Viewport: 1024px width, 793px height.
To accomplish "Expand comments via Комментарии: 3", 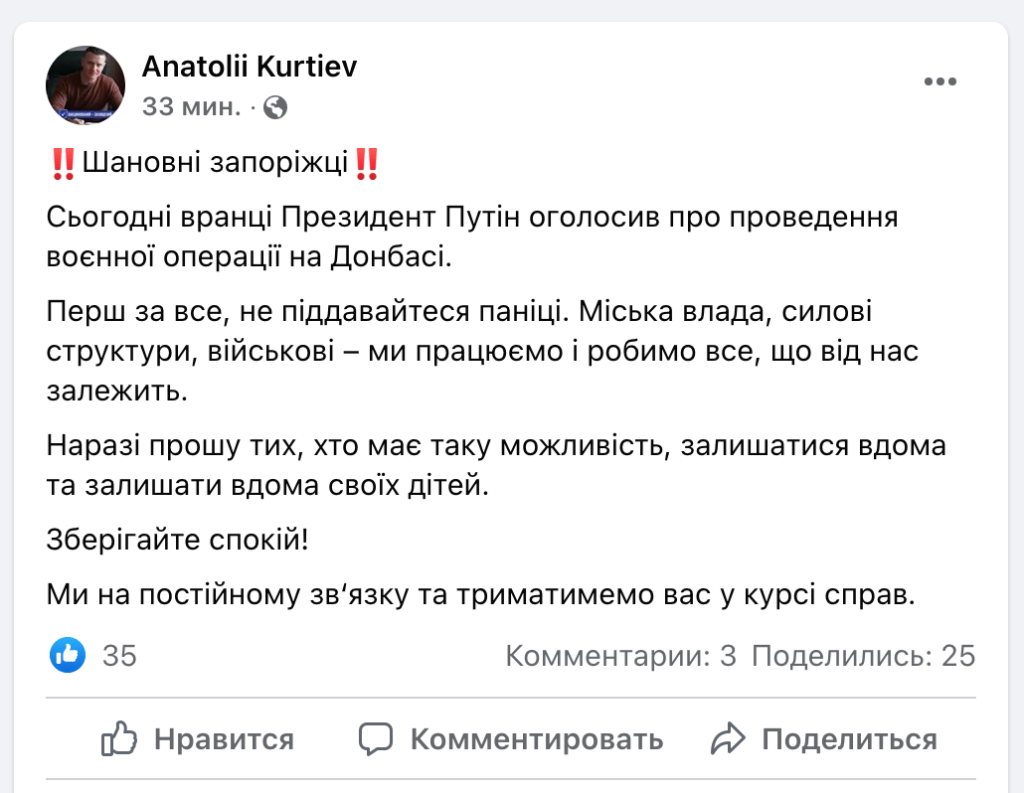I will (621, 656).
